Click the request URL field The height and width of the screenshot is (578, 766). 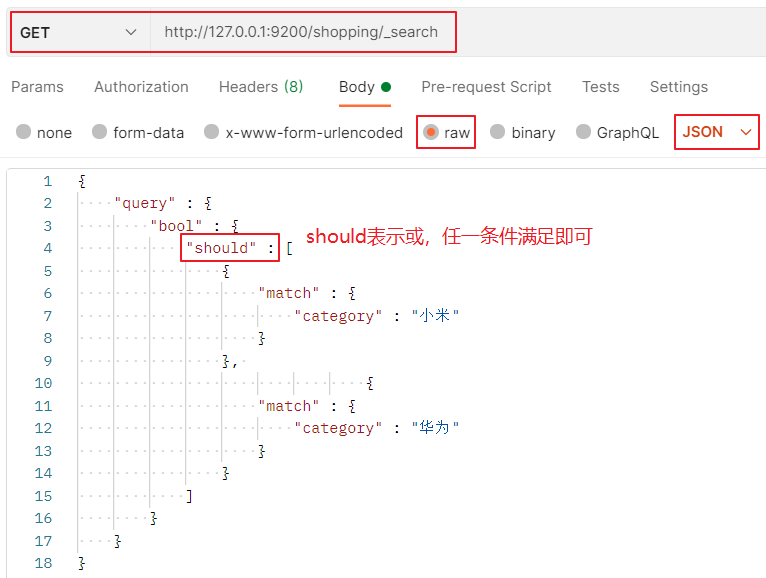(303, 32)
